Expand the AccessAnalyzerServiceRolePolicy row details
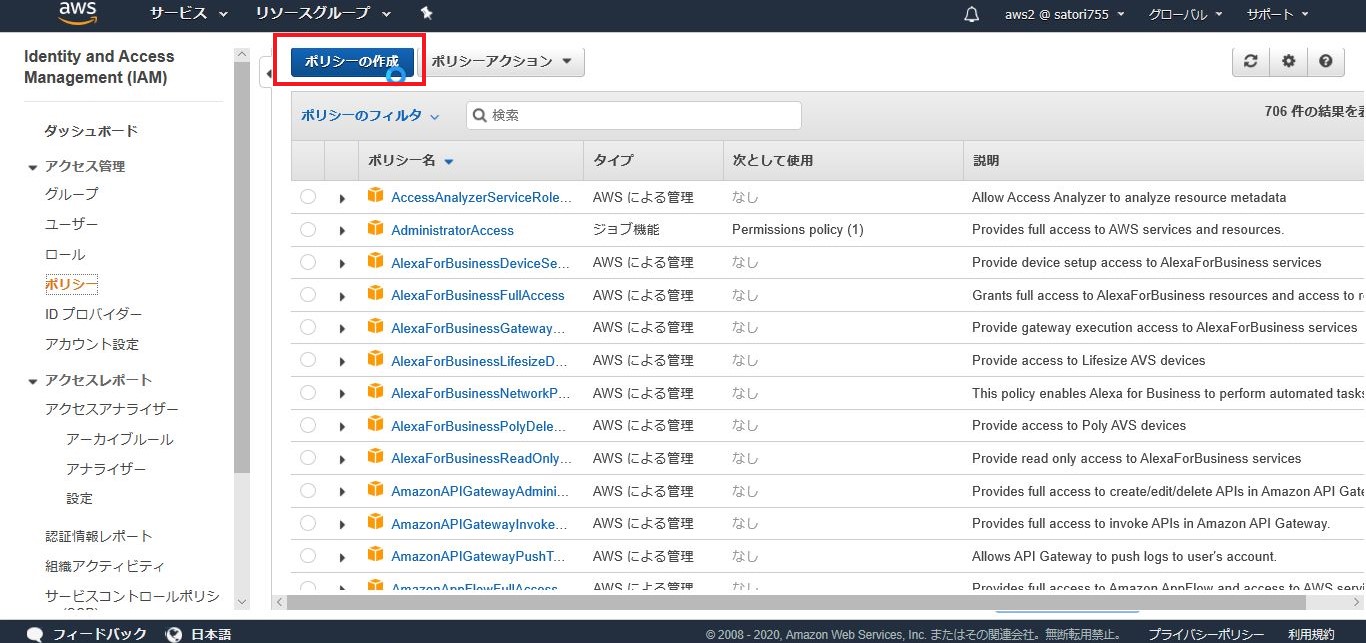The width and height of the screenshot is (1366, 643). [342, 199]
